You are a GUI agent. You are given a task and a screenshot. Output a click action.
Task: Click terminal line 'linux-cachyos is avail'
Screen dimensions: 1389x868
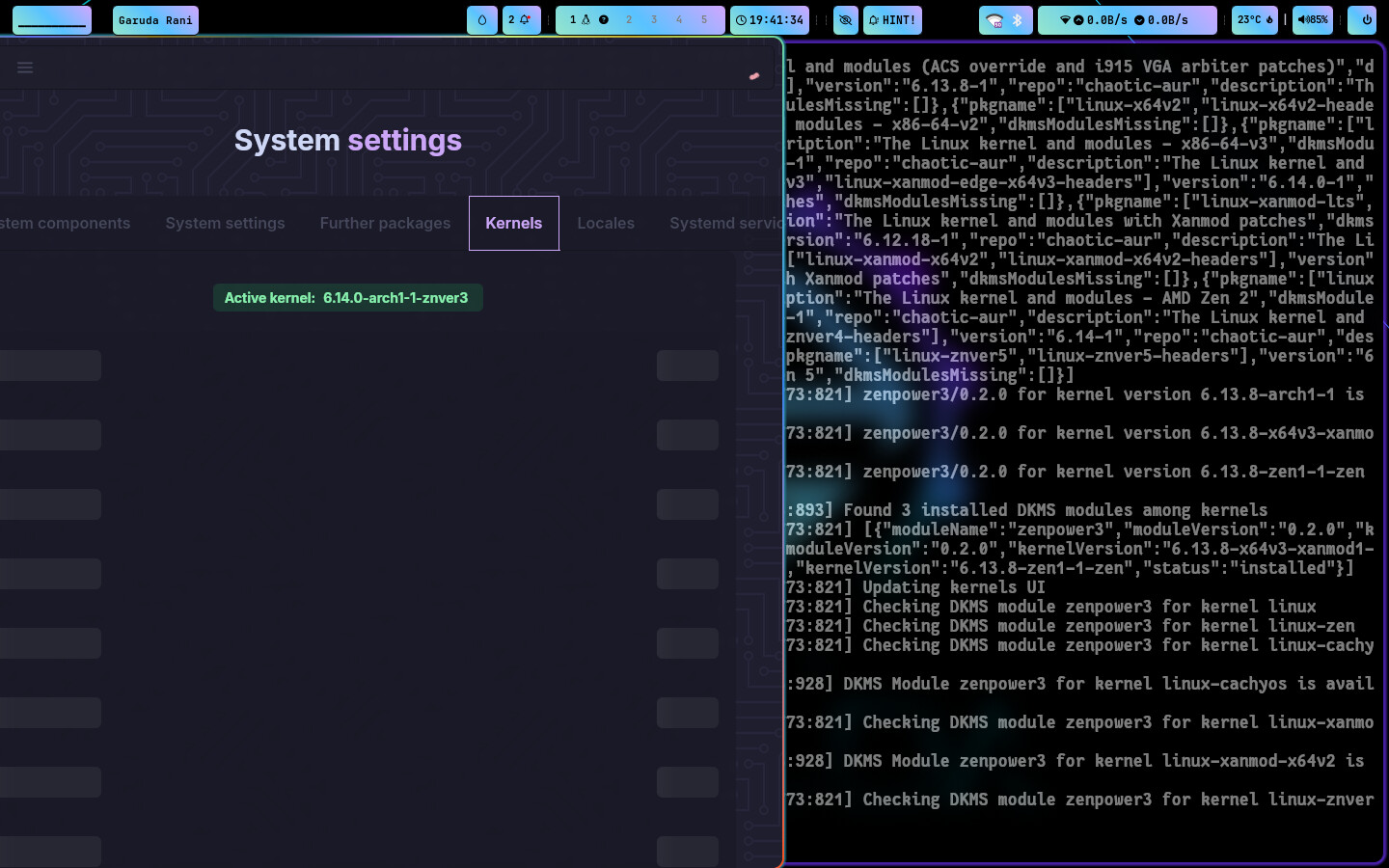[1080, 684]
